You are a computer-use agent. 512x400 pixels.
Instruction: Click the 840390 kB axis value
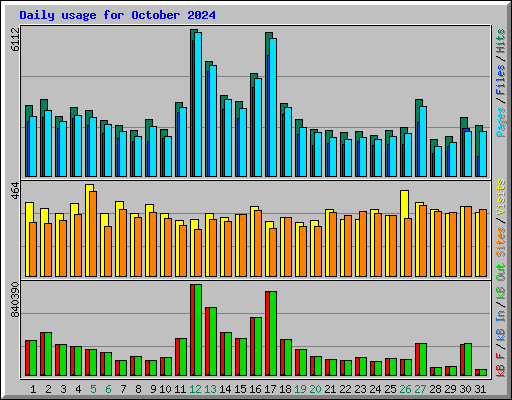tap(15, 300)
